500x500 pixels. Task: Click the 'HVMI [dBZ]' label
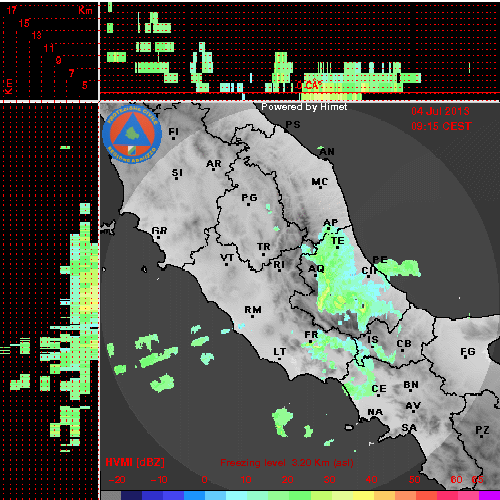pyautogui.click(x=135, y=462)
